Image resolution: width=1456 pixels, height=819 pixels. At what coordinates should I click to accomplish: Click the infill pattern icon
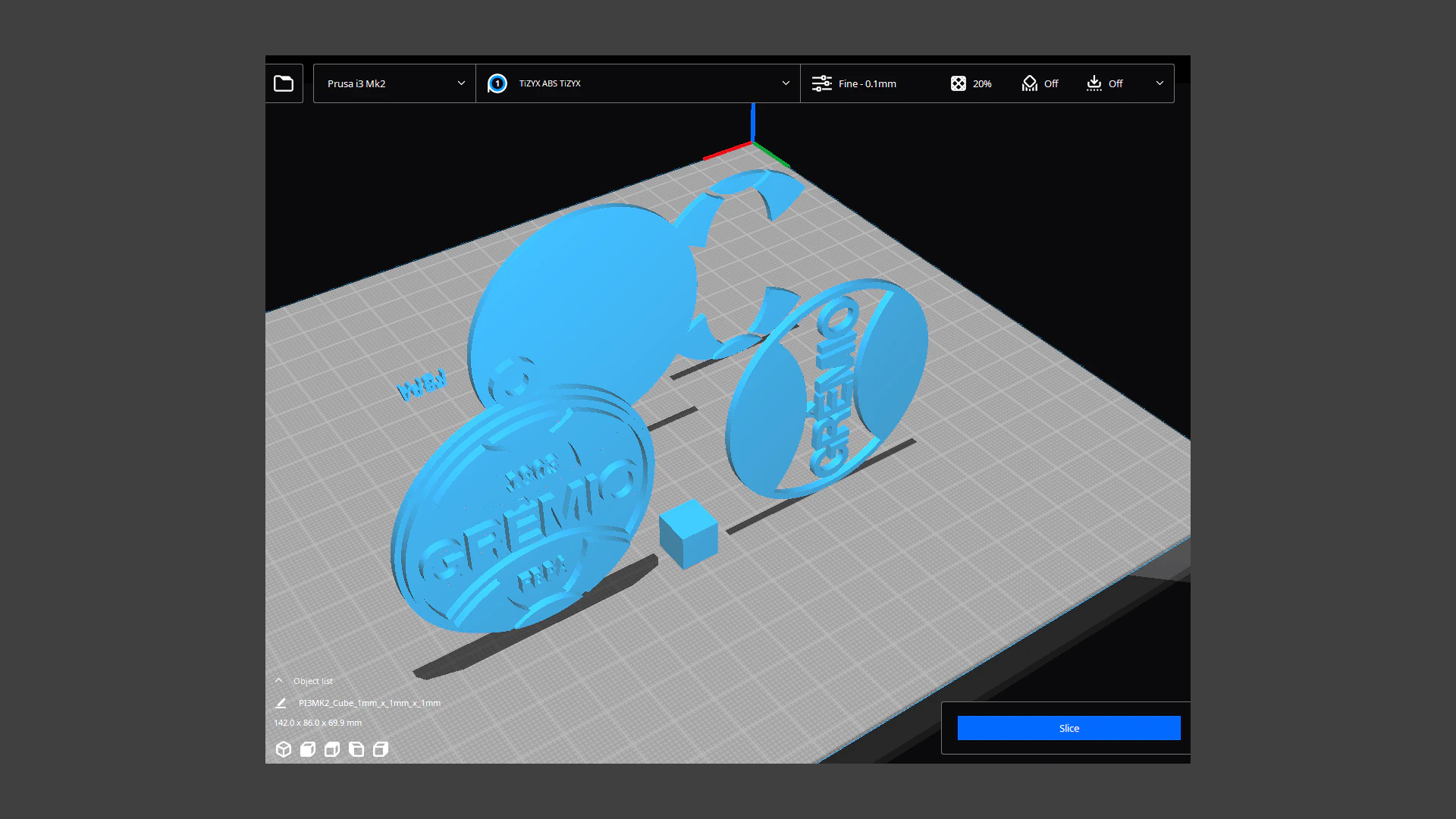959,83
